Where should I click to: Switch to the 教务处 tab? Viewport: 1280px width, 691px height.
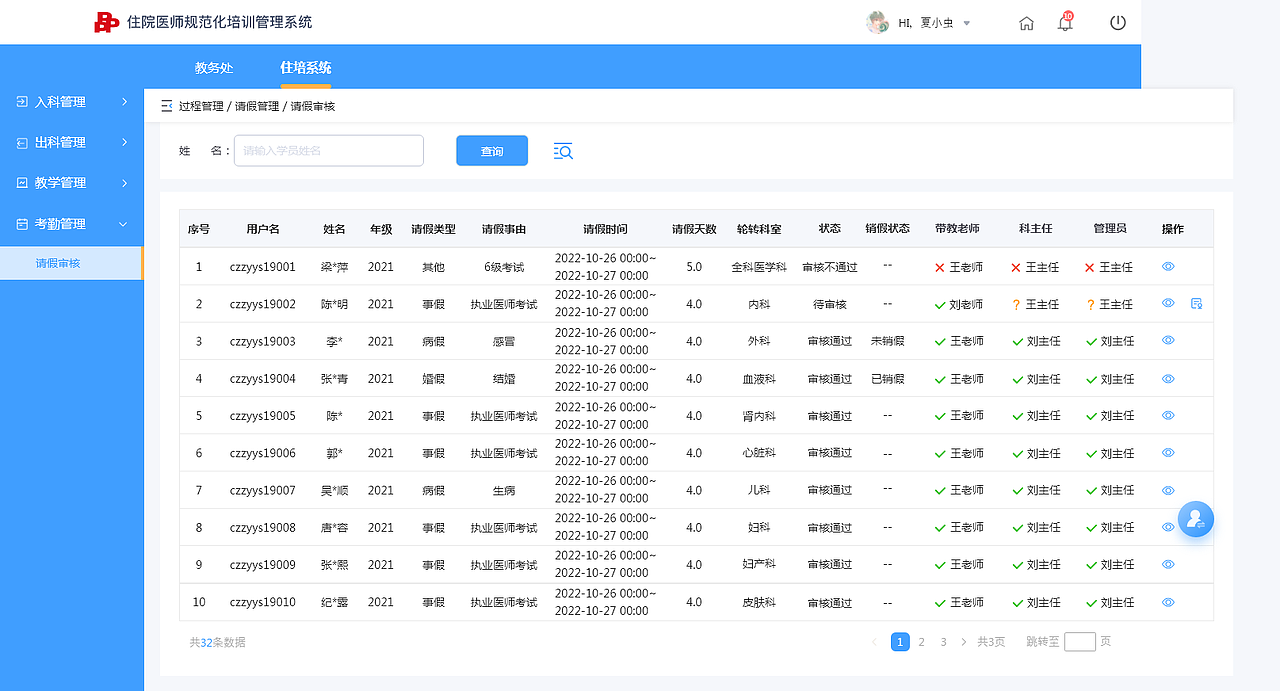click(x=213, y=68)
